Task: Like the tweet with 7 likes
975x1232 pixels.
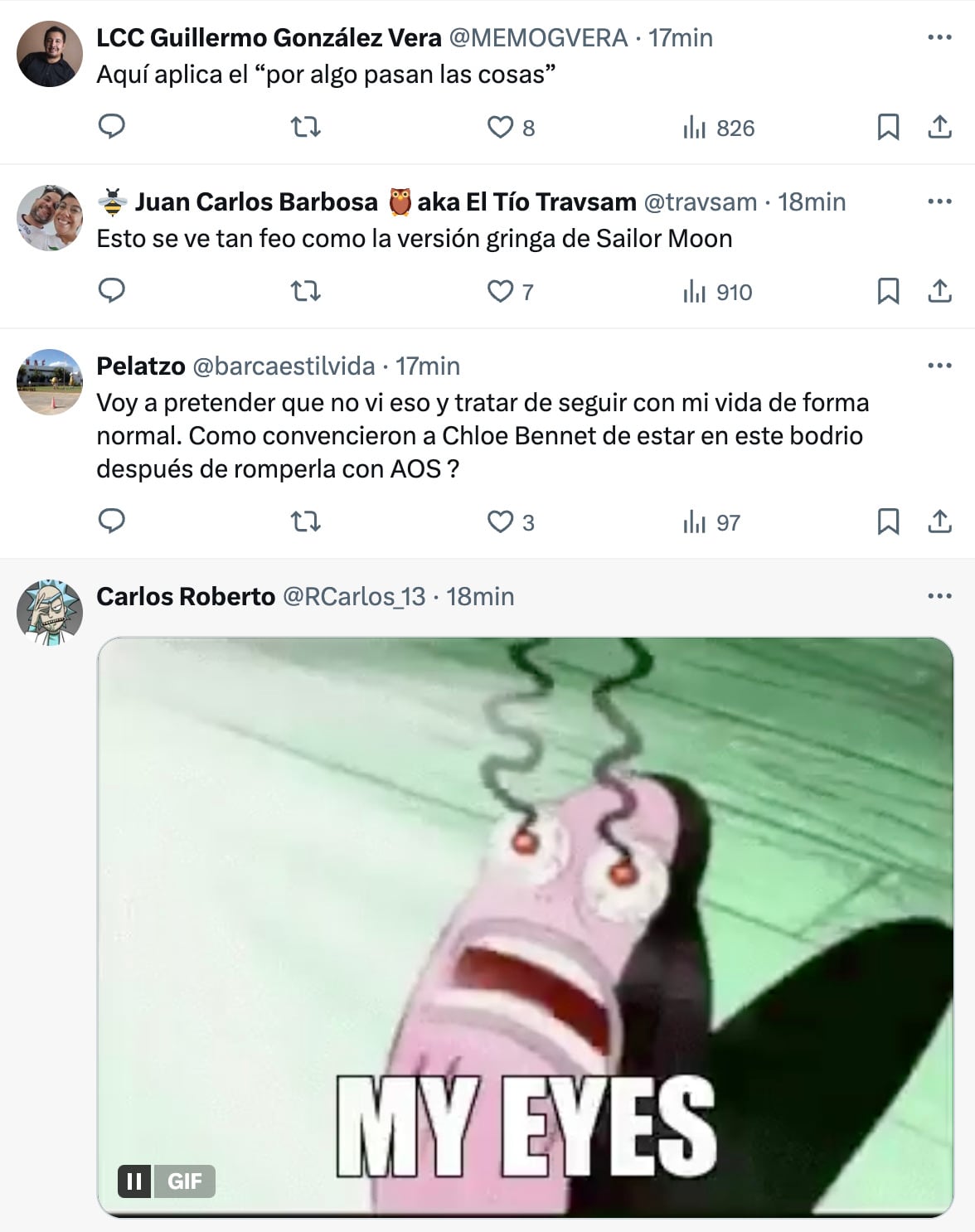Action: click(x=510, y=291)
